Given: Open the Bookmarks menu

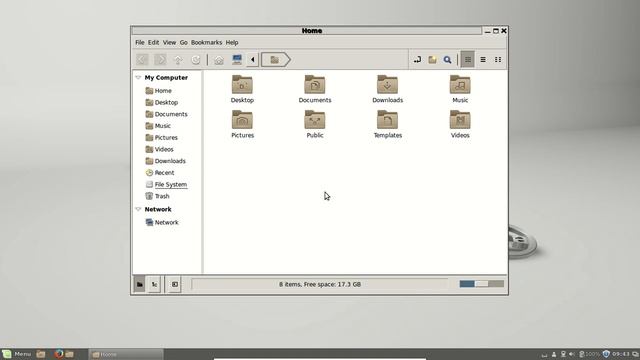Looking at the screenshot, I should (207, 42).
